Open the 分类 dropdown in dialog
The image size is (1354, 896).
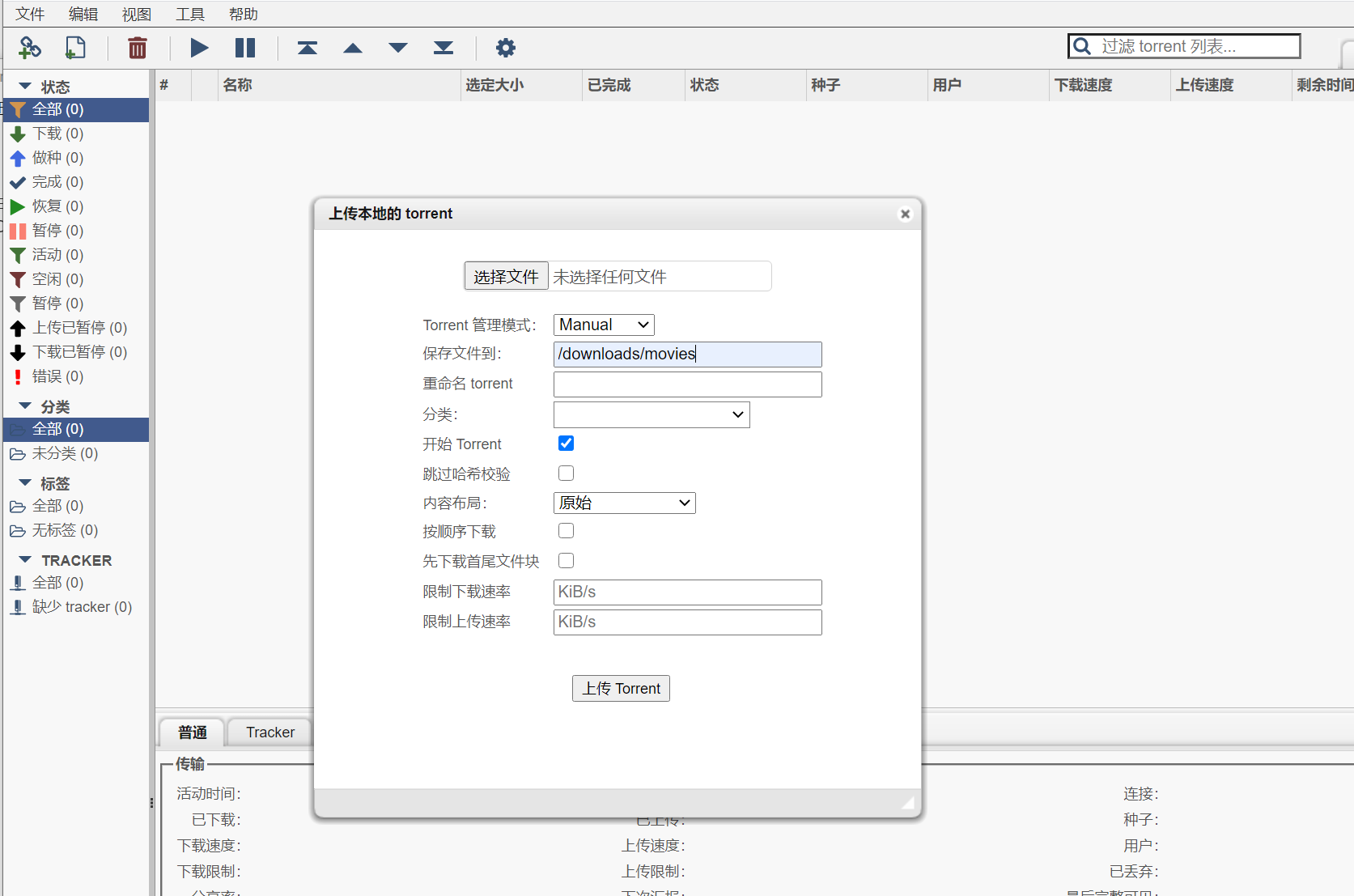tap(652, 414)
